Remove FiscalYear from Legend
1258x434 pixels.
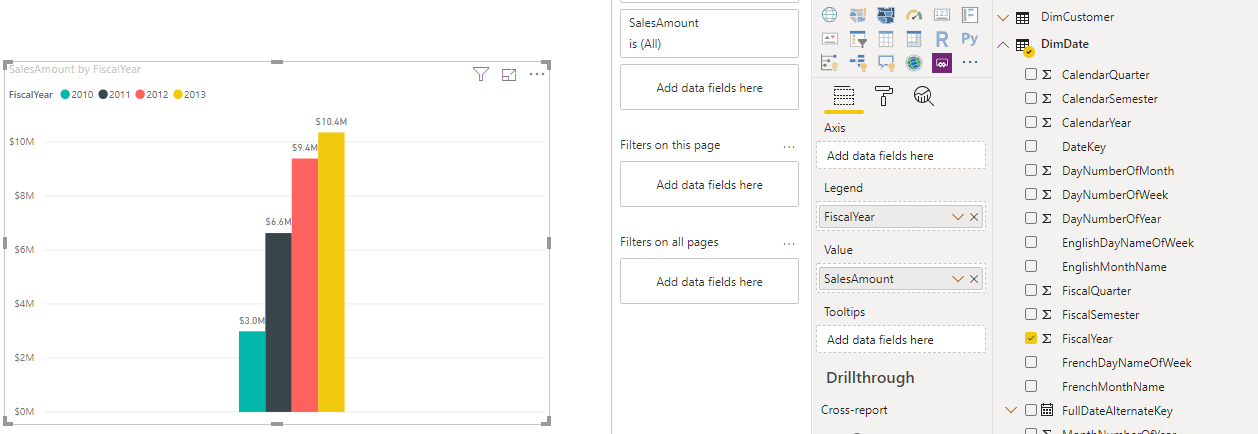[x=974, y=216]
